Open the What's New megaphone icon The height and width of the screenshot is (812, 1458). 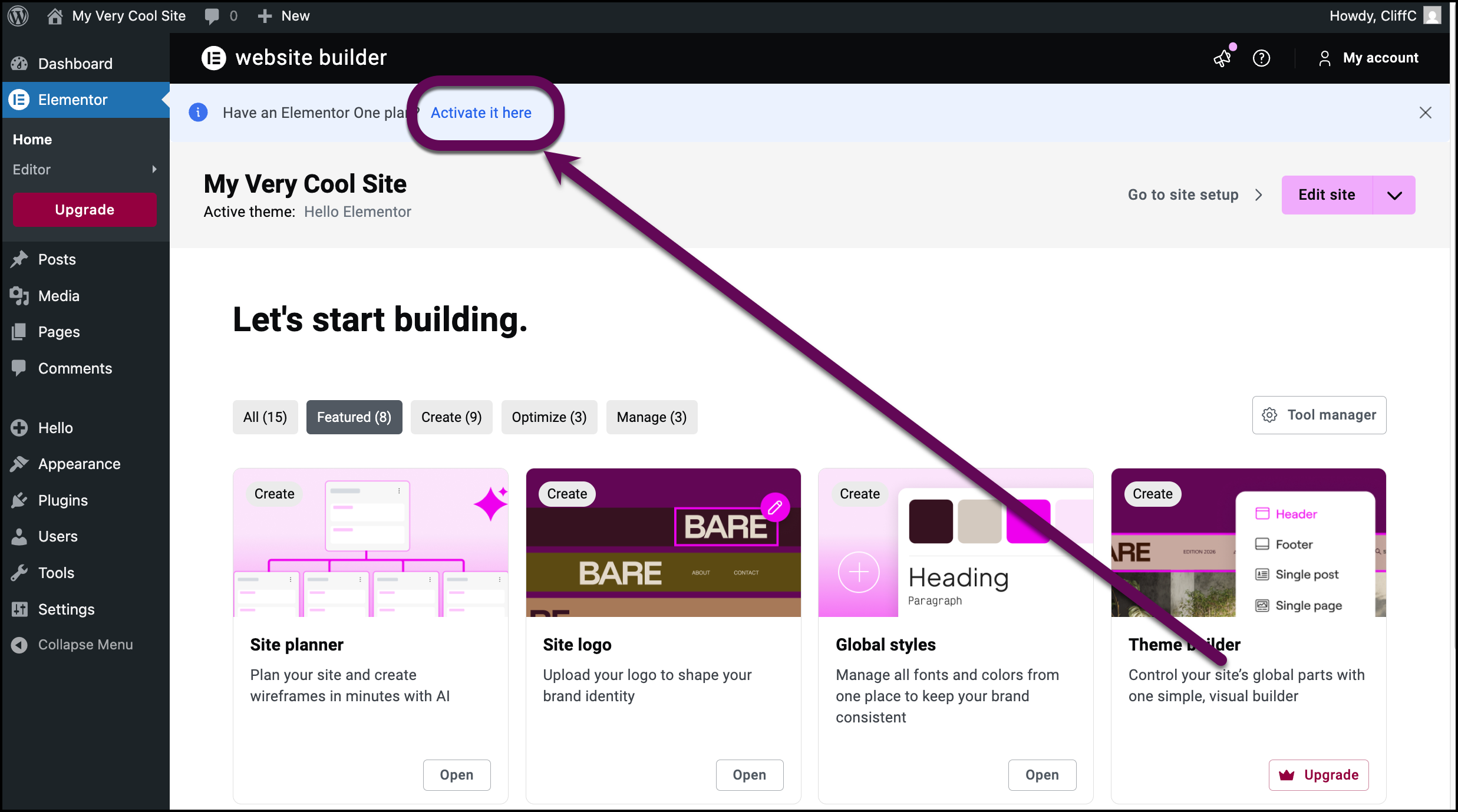click(x=1222, y=58)
